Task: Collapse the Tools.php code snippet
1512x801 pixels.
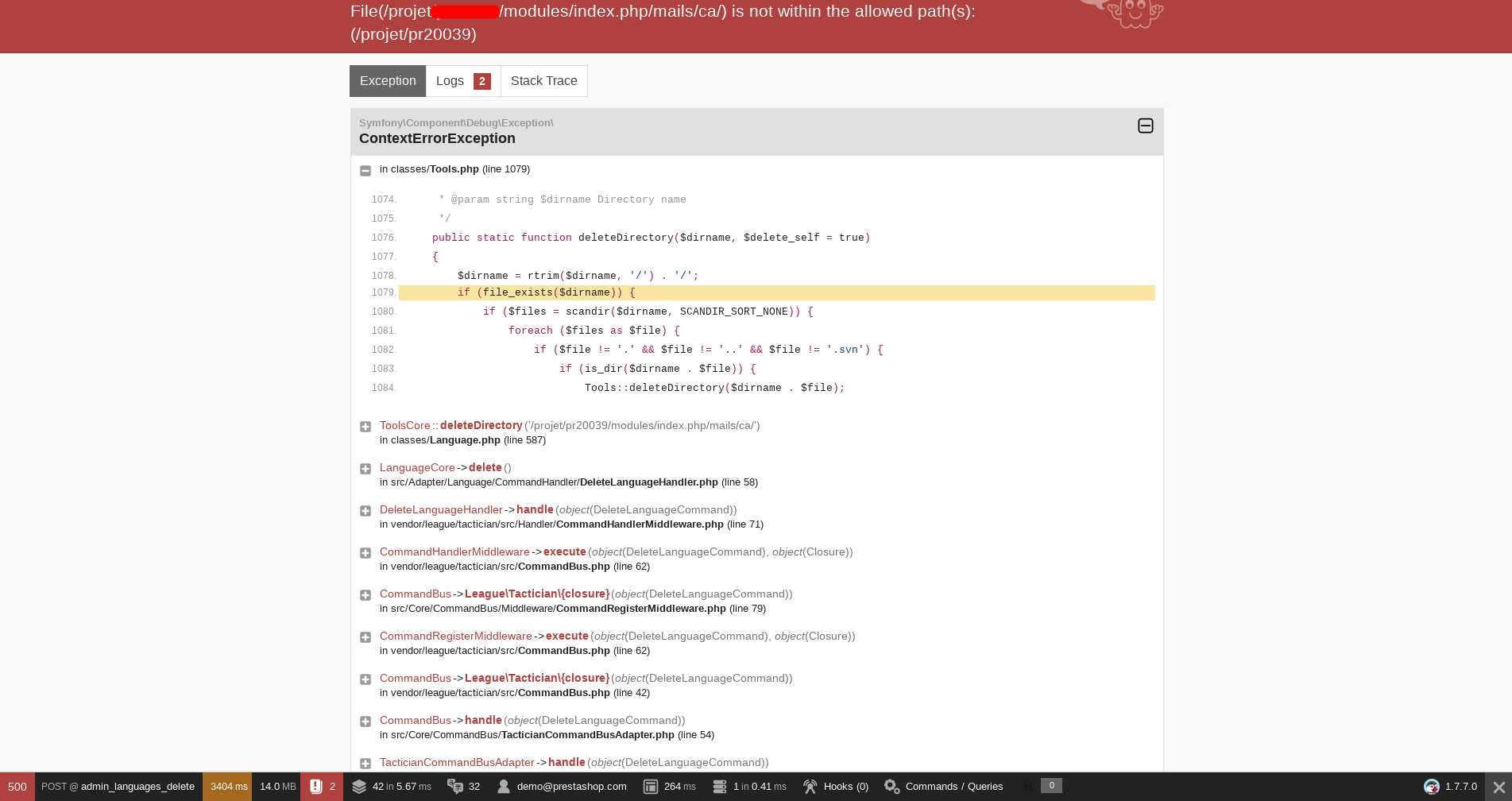Action: coord(365,170)
